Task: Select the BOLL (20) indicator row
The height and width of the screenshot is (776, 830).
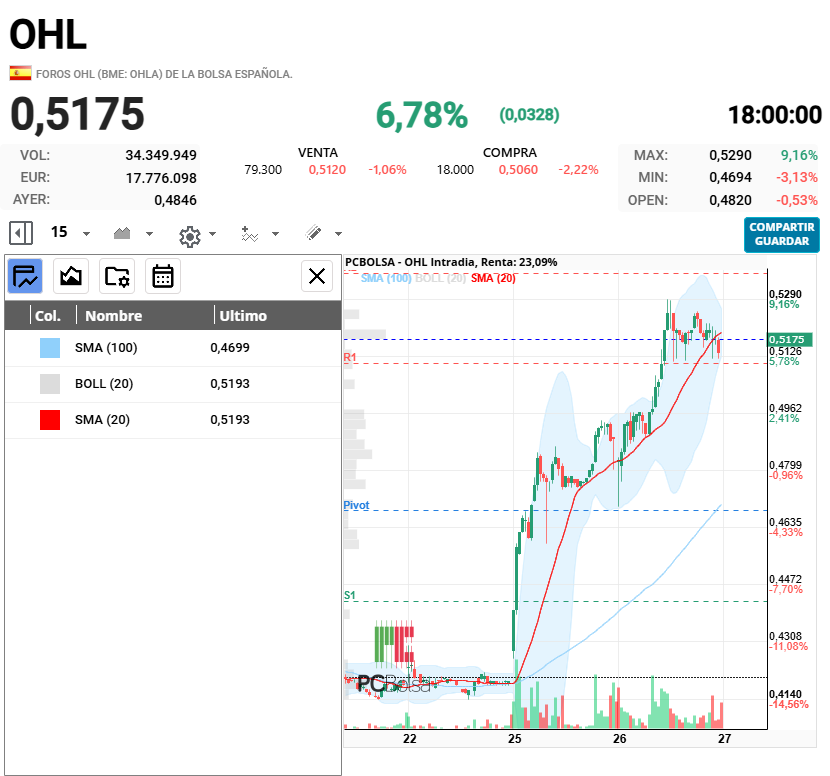Action: [173, 384]
